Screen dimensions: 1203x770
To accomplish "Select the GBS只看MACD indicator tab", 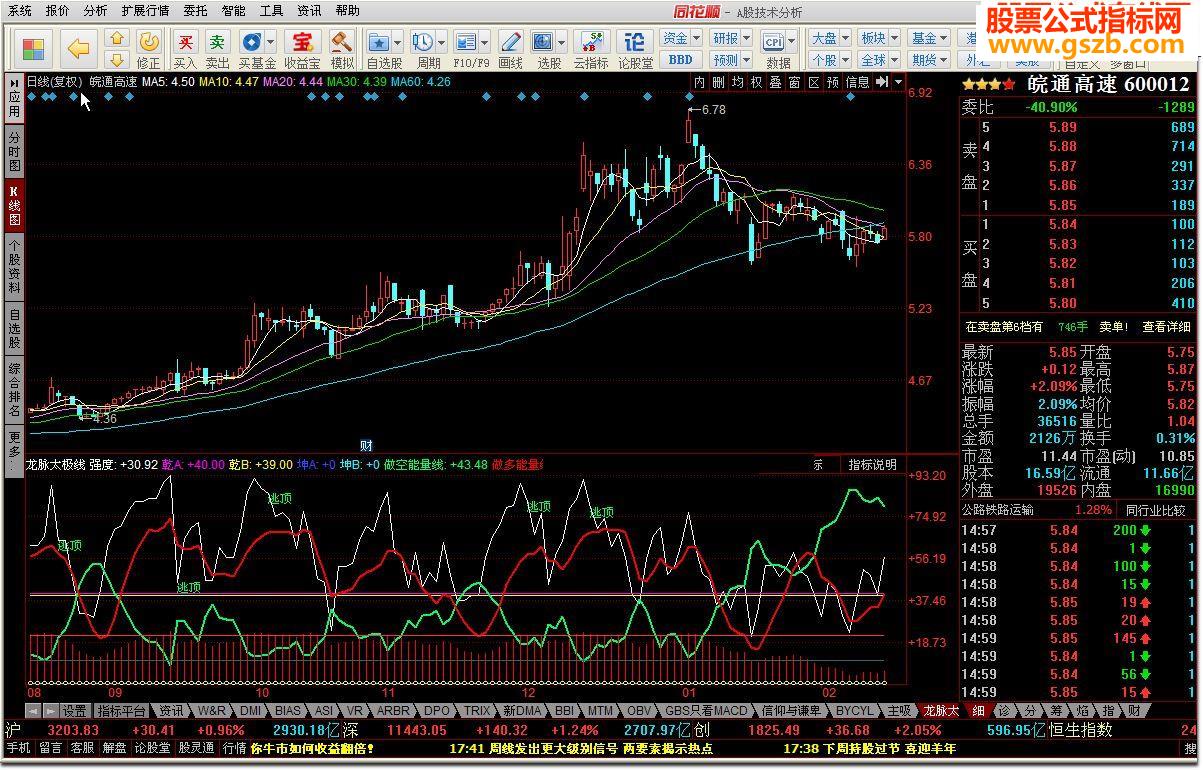I will point(707,711).
